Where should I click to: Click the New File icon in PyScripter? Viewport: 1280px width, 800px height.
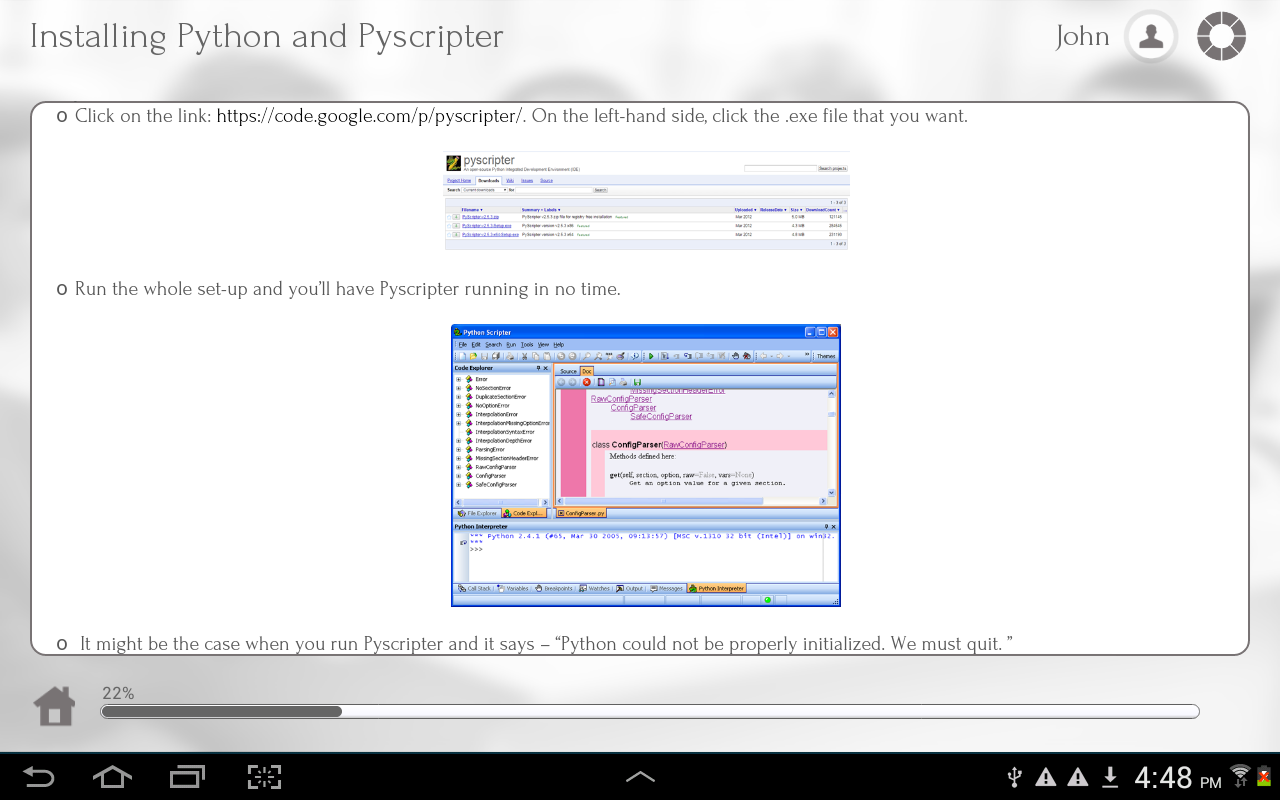tap(460, 356)
